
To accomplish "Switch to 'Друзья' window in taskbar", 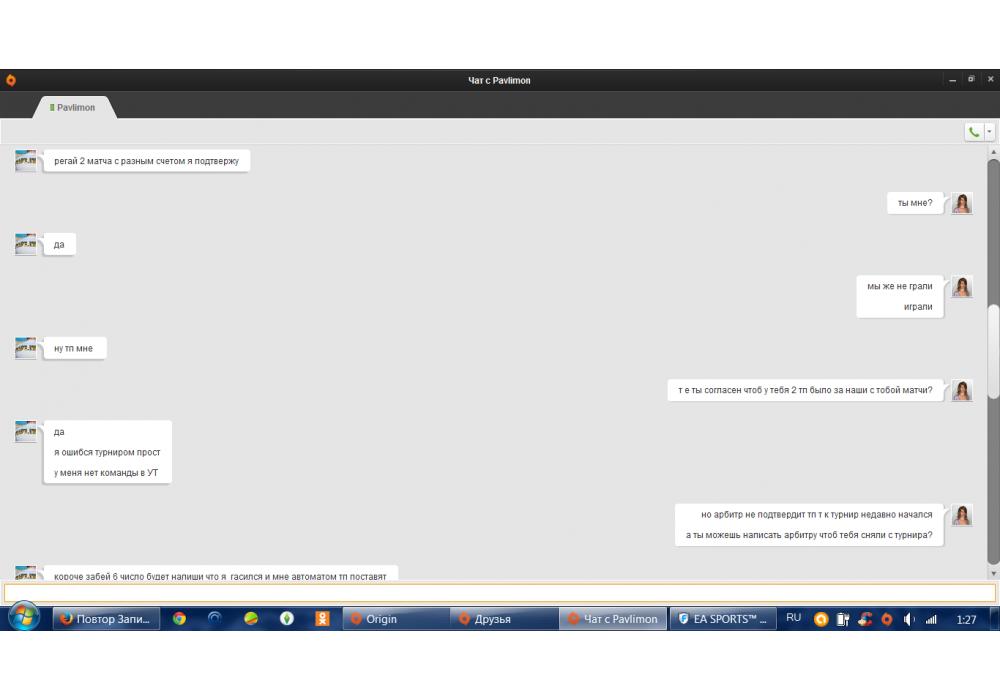I will pos(504,619).
